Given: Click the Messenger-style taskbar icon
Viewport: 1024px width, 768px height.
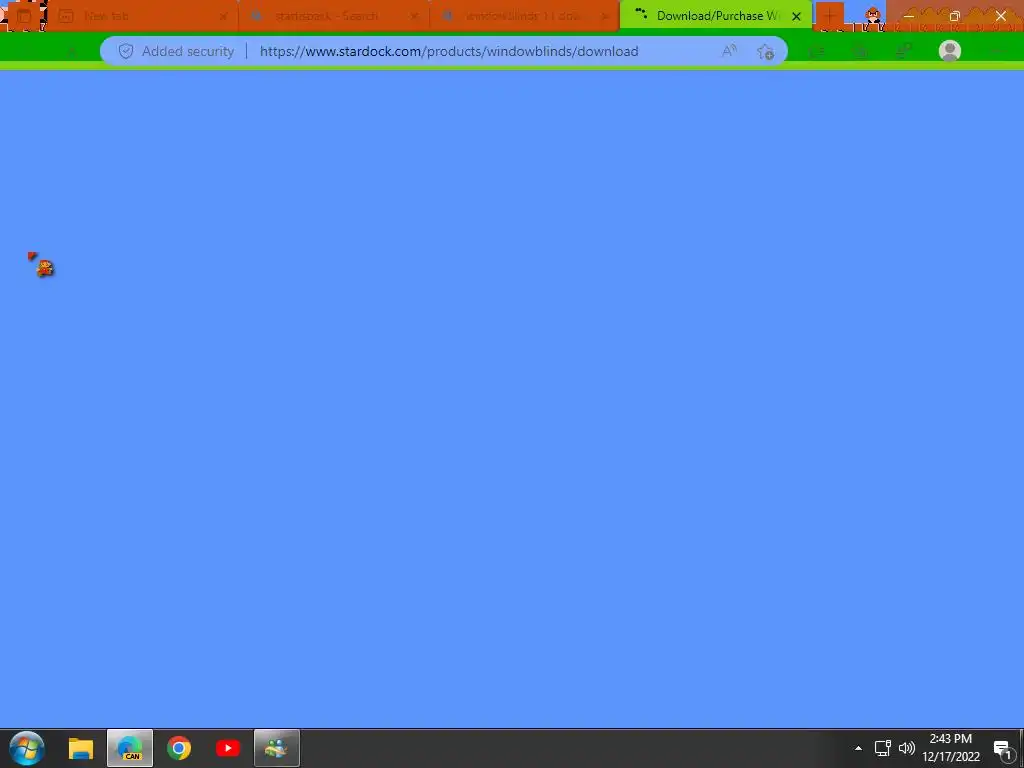Looking at the screenshot, I should [x=276, y=748].
